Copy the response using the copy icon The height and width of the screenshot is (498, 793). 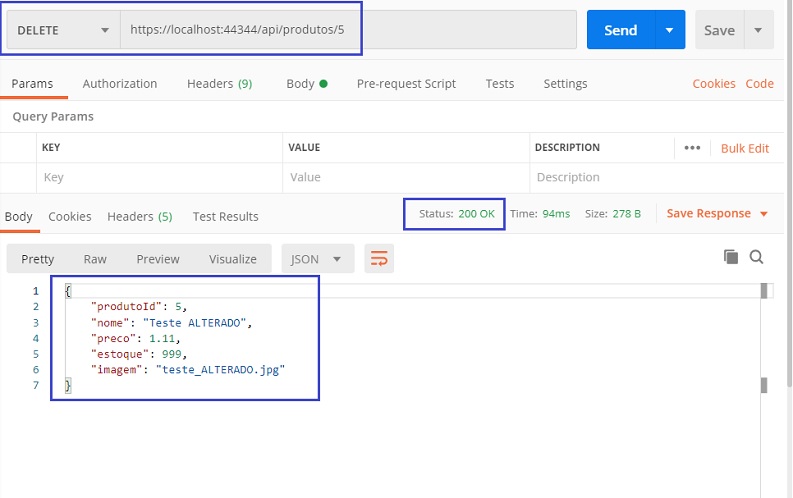pos(731,257)
